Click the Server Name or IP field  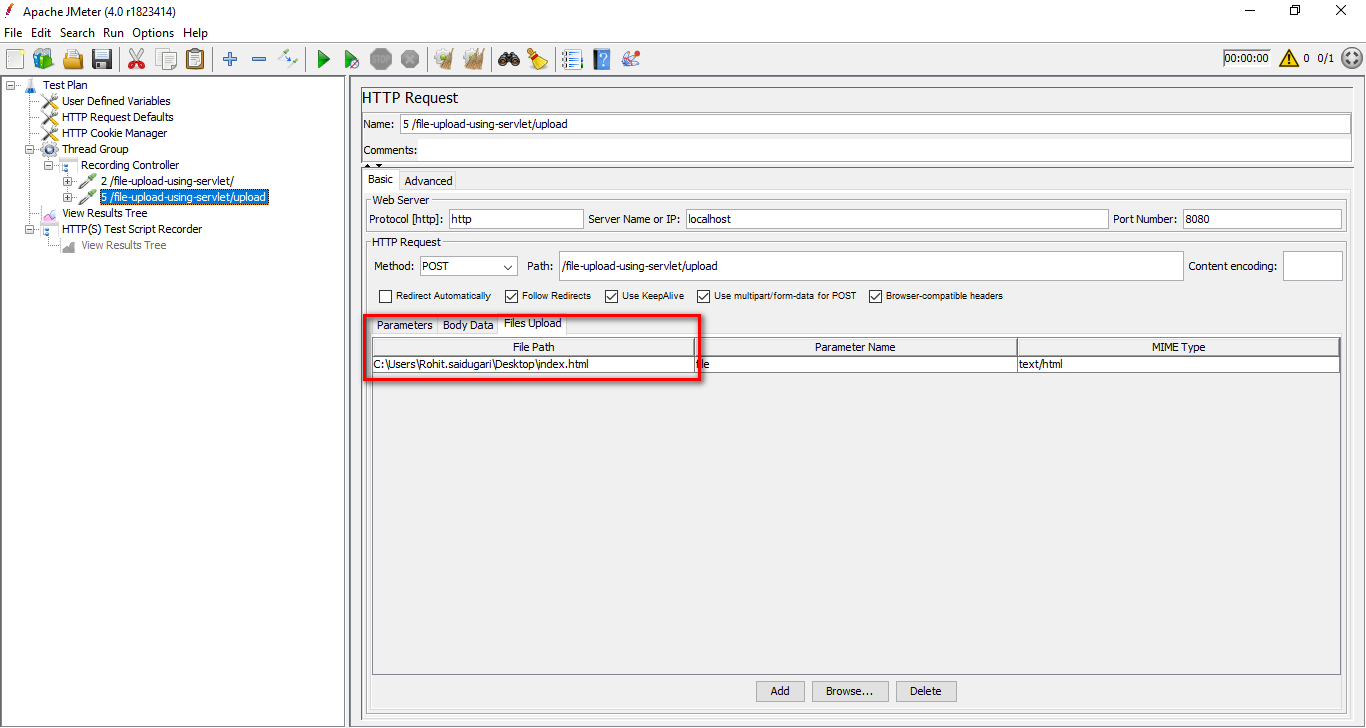tap(897, 219)
